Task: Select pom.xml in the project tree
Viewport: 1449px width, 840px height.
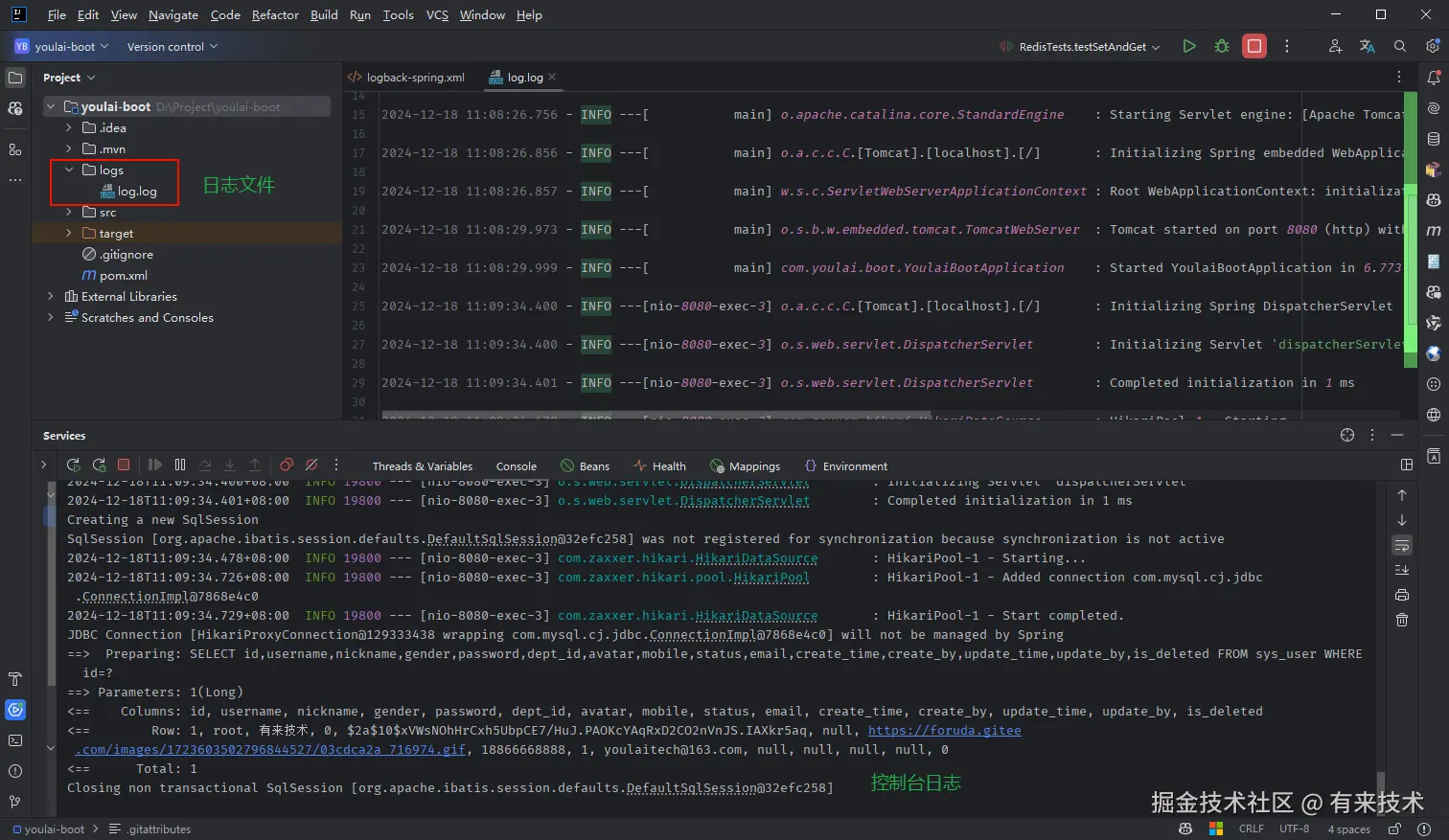Action: (123, 276)
